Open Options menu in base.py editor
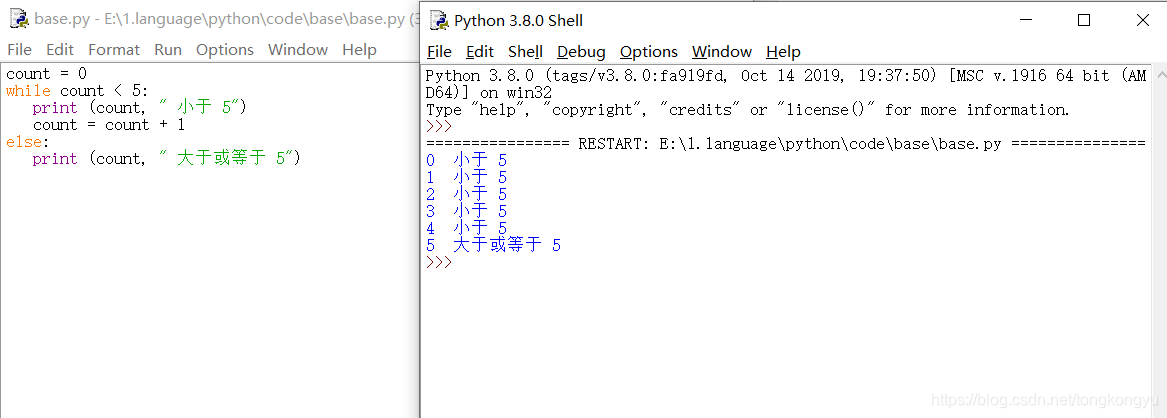Viewport: 1167px width, 418px height. click(225, 50)
